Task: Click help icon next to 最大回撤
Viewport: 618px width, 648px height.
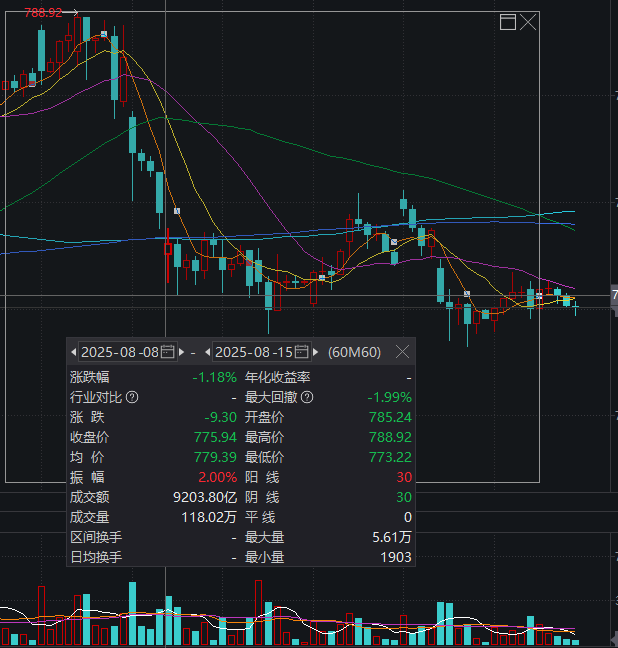Action: tap(307, 397)
